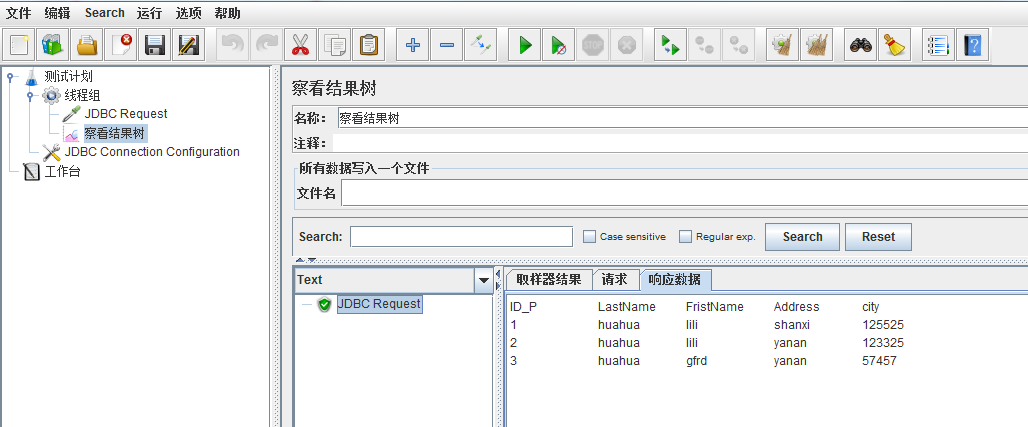
Task: Switch to the 请求 tab
Action: pyautogui.click(x=615, y=279)
